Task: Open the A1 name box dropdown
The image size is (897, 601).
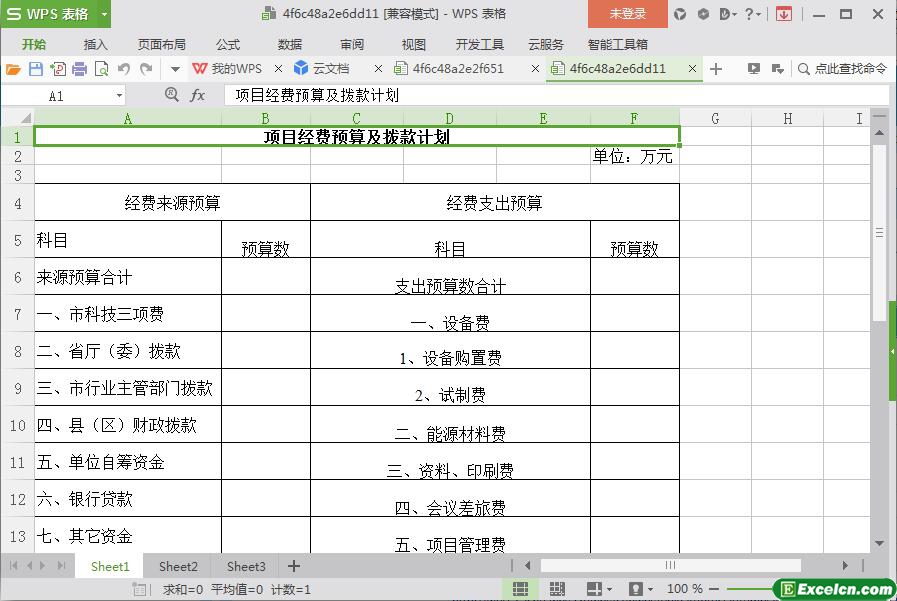Action: pos(119,95)
